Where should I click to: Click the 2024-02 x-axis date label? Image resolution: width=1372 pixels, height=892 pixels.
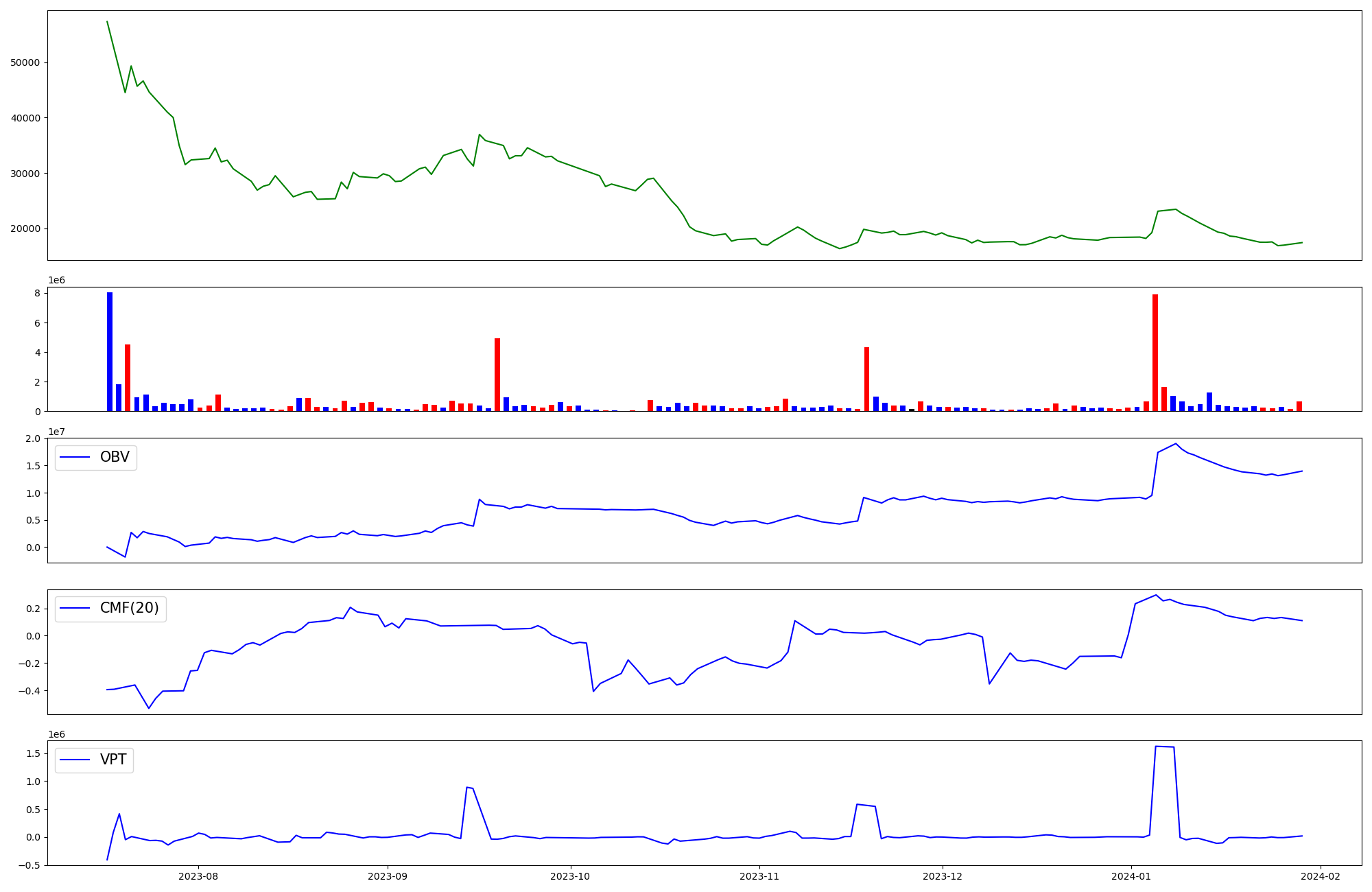[1321, 876]
